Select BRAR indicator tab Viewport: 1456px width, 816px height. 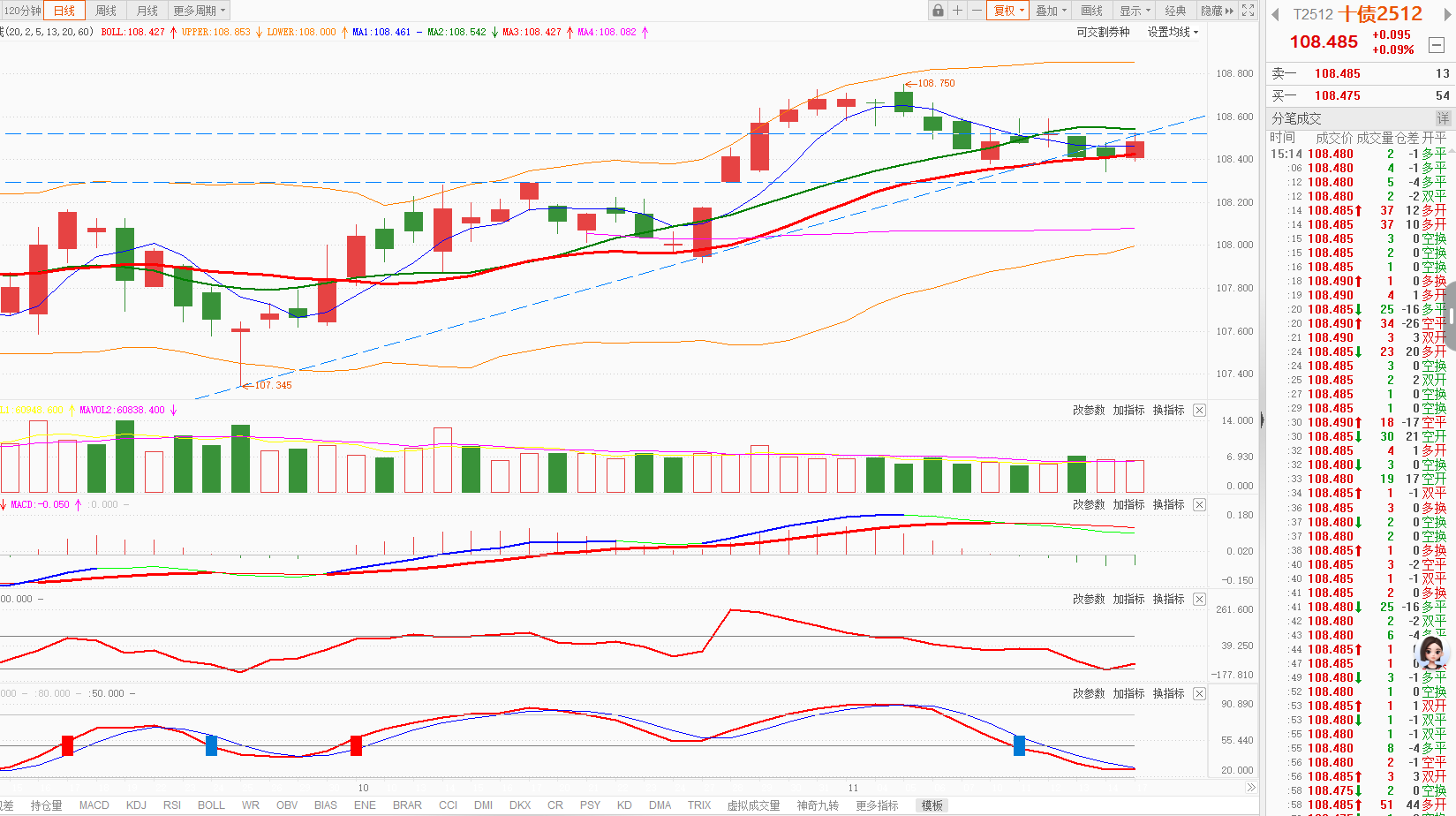407,805
